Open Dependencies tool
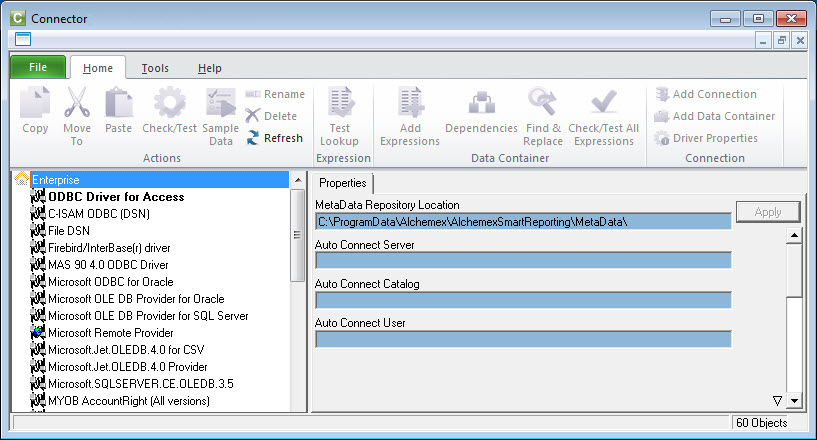This screenshot has height=440, width=817. [x=481, y=111]
